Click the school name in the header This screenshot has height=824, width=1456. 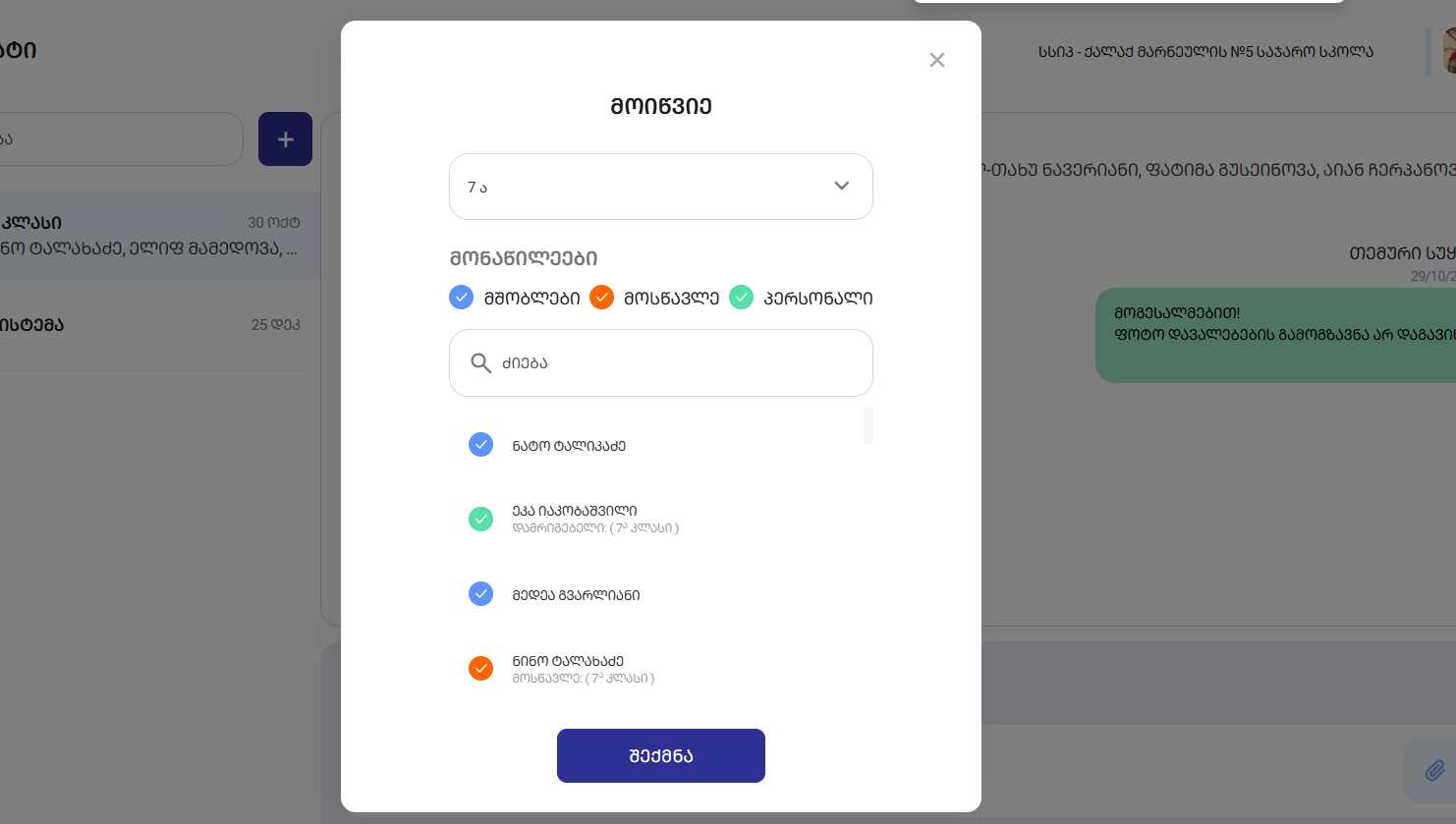coord(1205,51)
